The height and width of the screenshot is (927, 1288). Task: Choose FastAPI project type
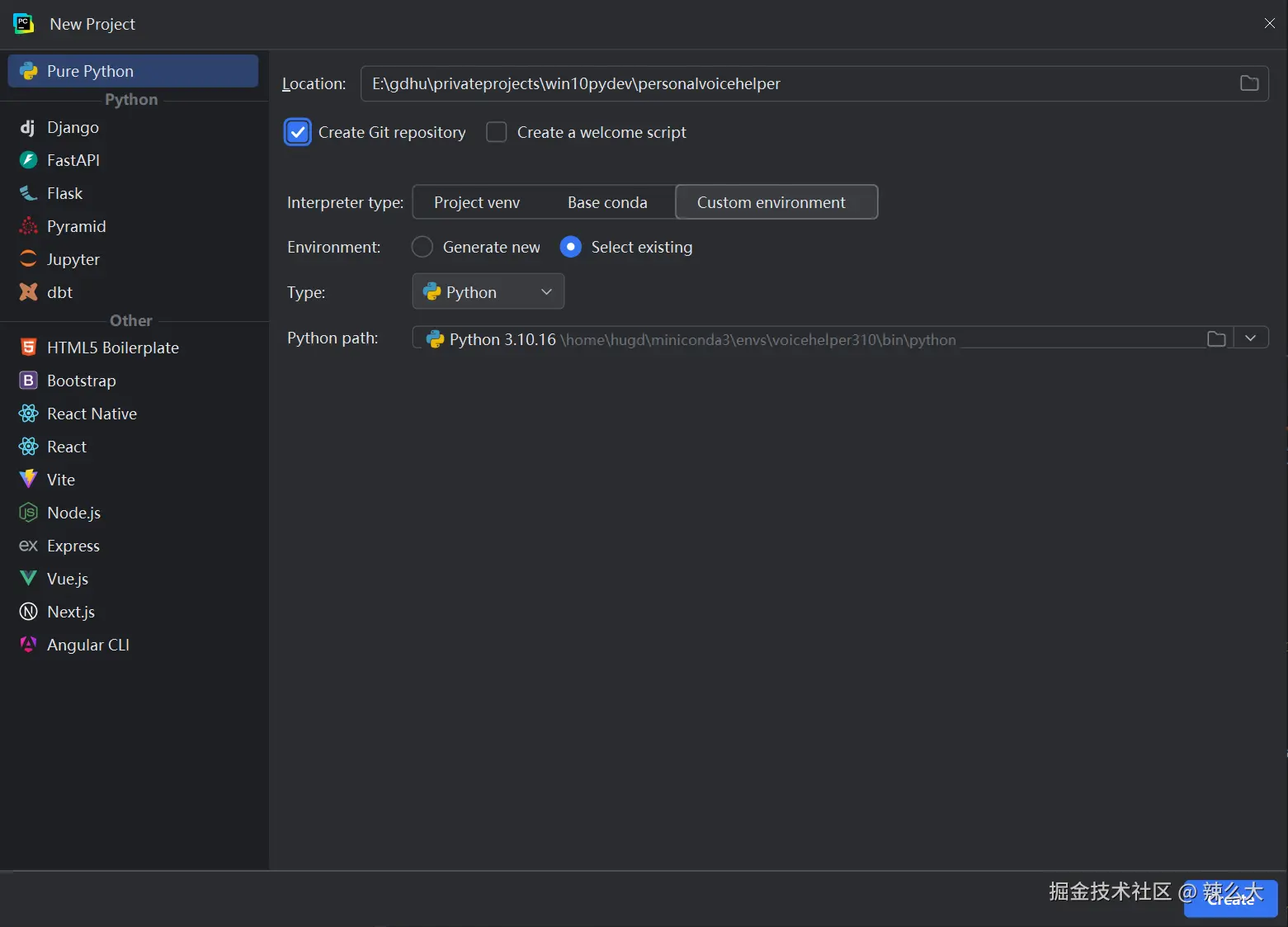click(x=133, y=160)
